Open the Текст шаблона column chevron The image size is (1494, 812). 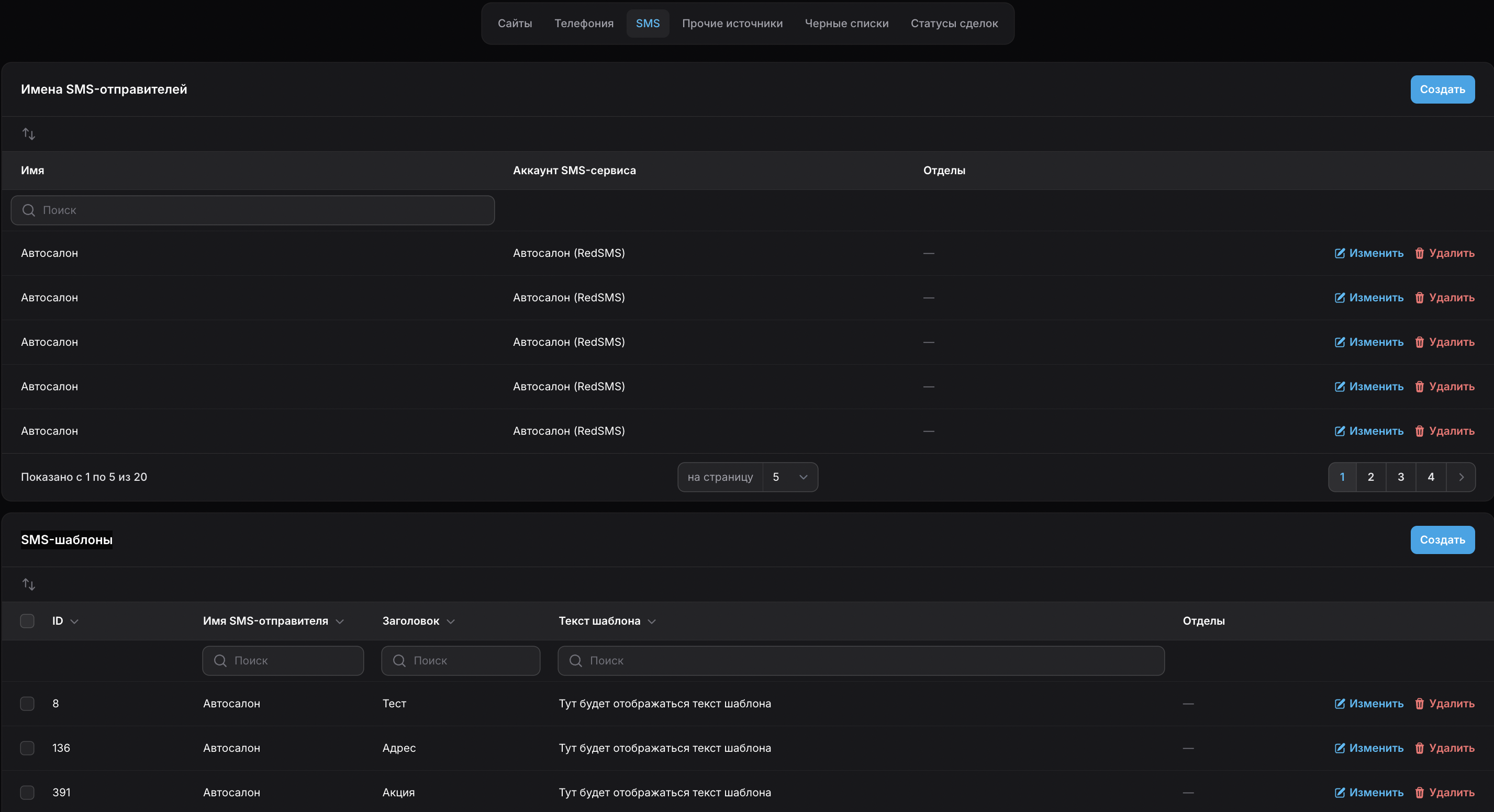tap(651, 622)
